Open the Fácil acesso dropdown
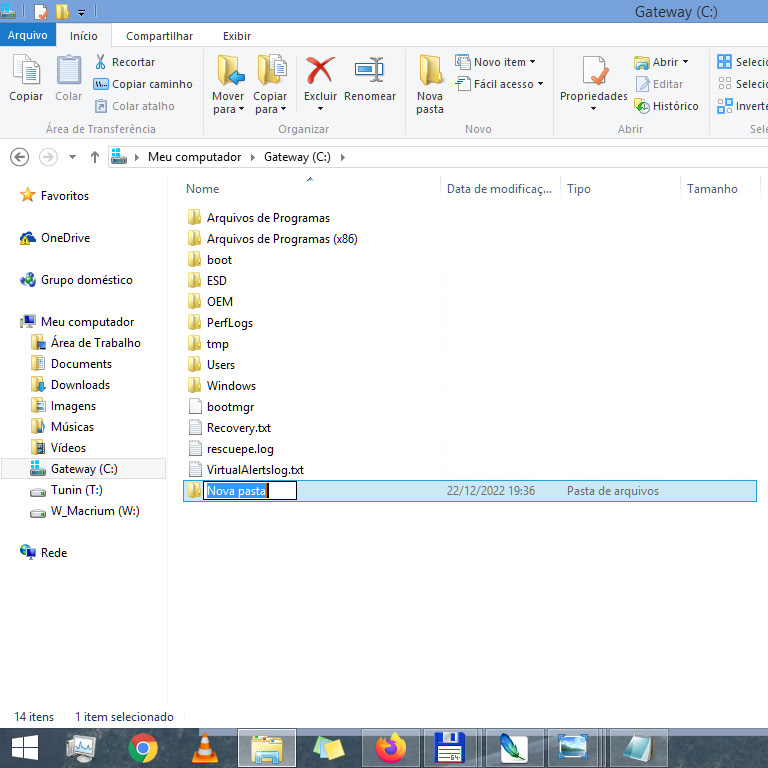 click(x=500, y=84)
